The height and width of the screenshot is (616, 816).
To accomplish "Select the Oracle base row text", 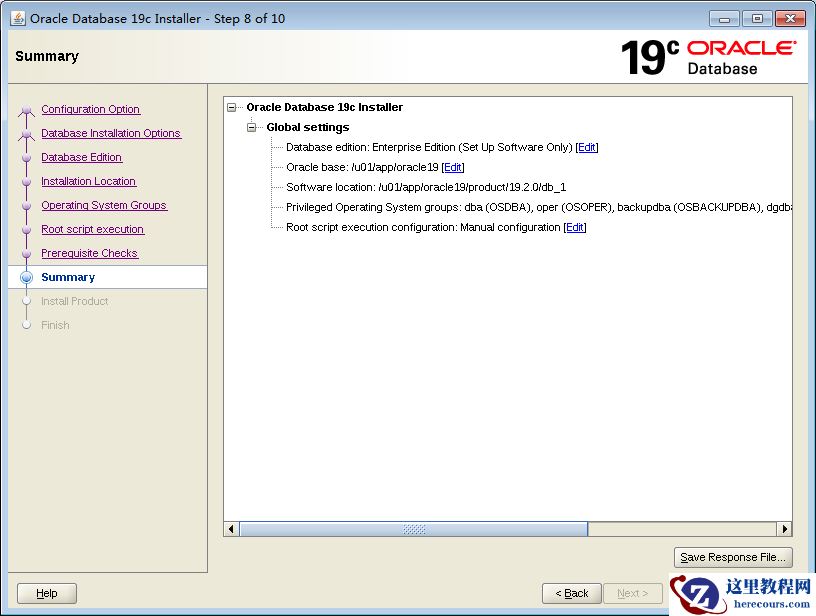I will point(362,167).
